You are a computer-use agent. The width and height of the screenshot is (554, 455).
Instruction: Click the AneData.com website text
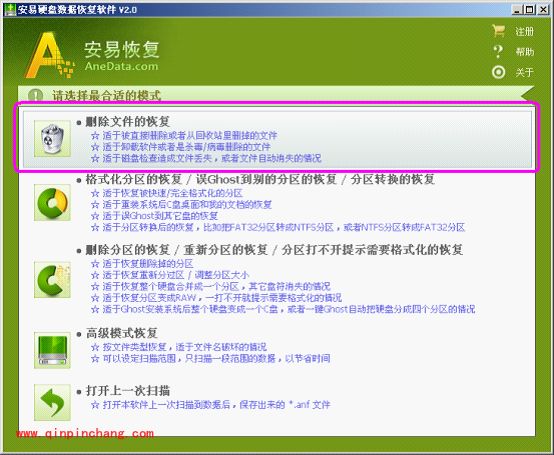point(121,66)
